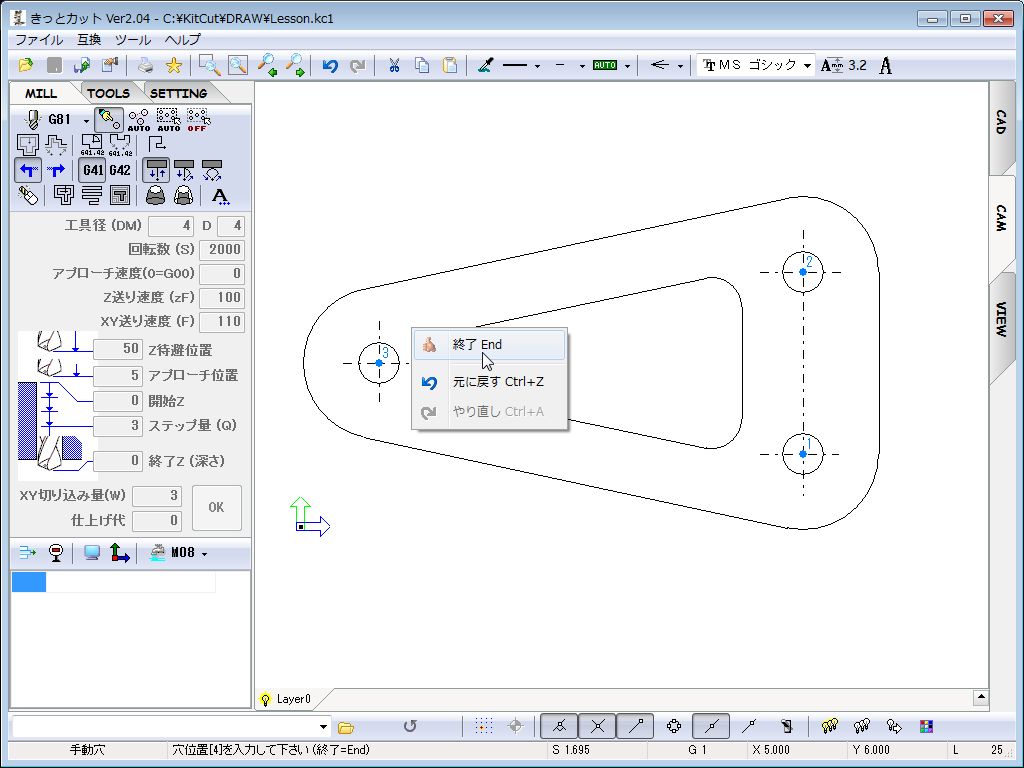Switch to the VIEW side tab
The width and height of the screenshot is (1024, 768).
(1000, 319)
